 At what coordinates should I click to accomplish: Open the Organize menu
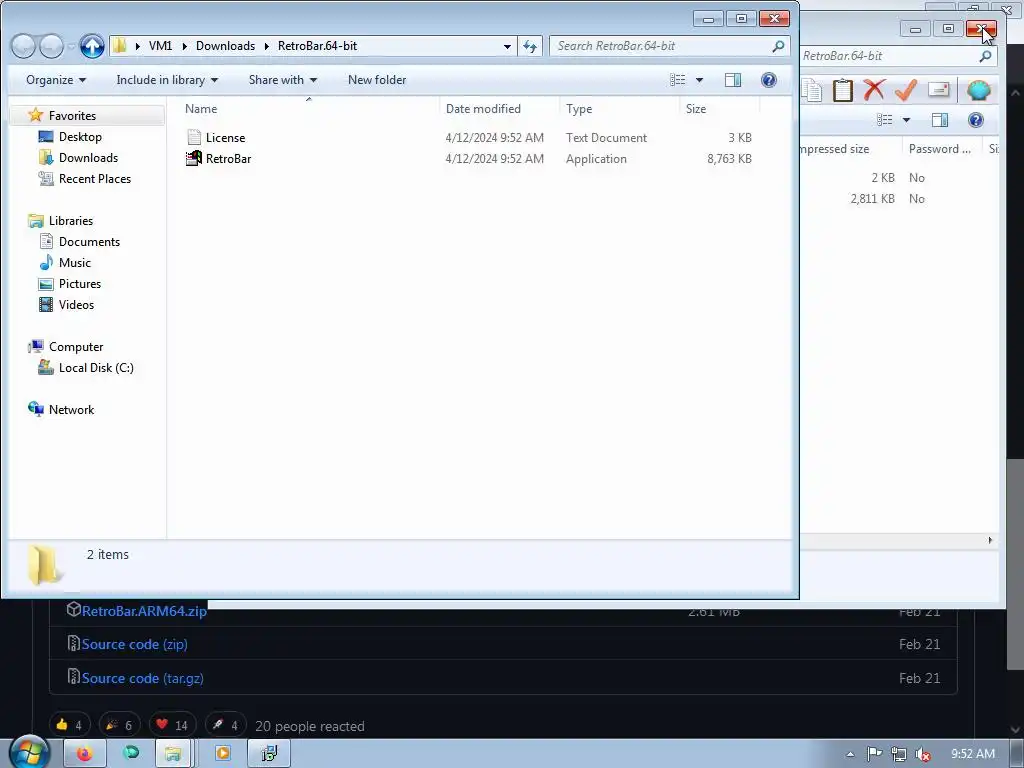pyautogui.click(x=56, y=80)
